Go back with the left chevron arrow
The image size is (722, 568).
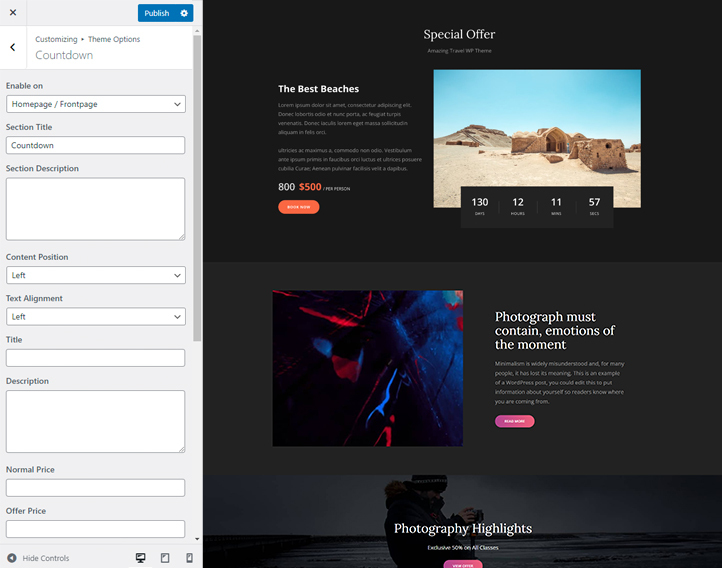pyautogui.click(x=13, y=47)
